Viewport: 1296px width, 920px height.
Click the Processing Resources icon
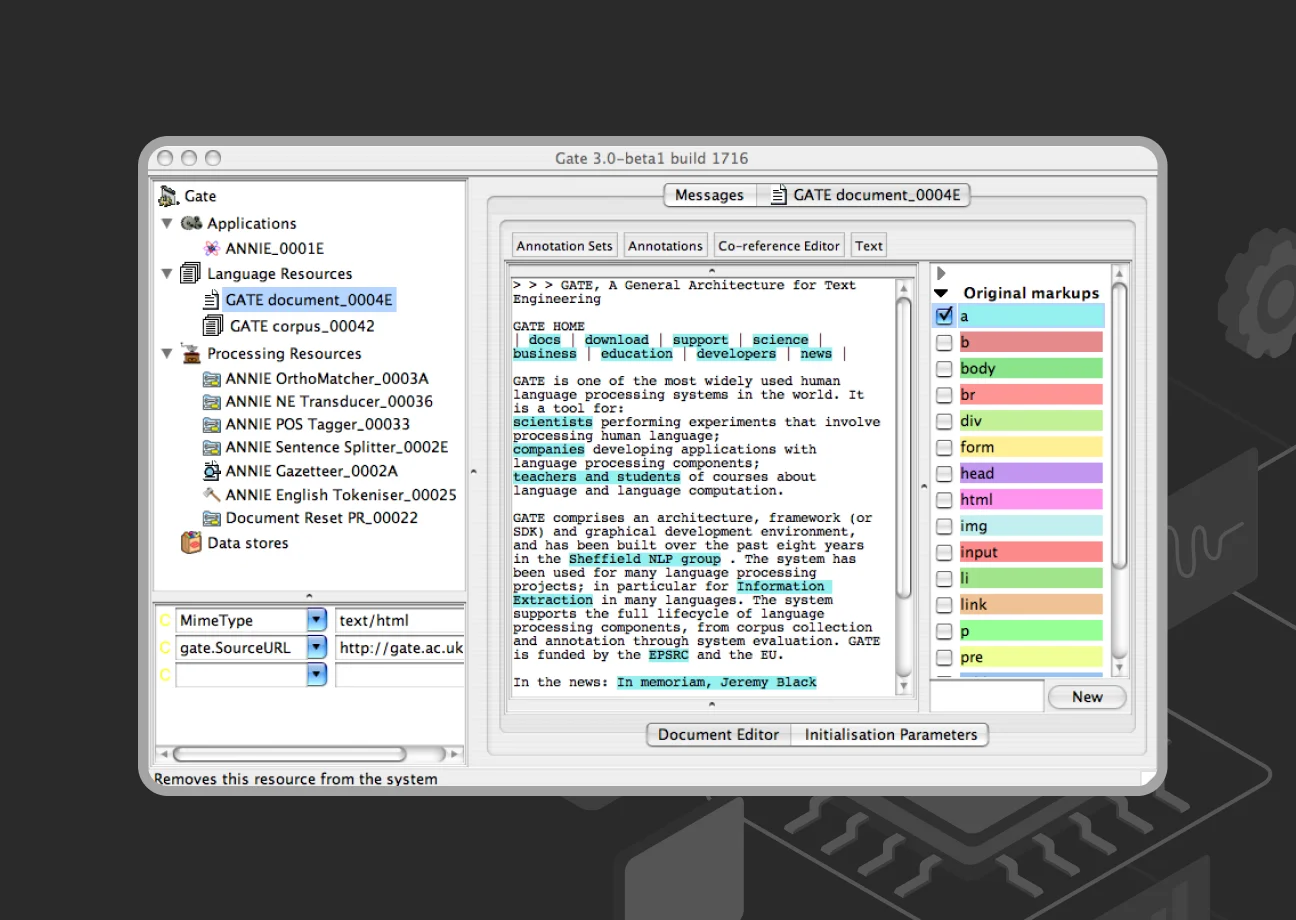tap(191, 353)
